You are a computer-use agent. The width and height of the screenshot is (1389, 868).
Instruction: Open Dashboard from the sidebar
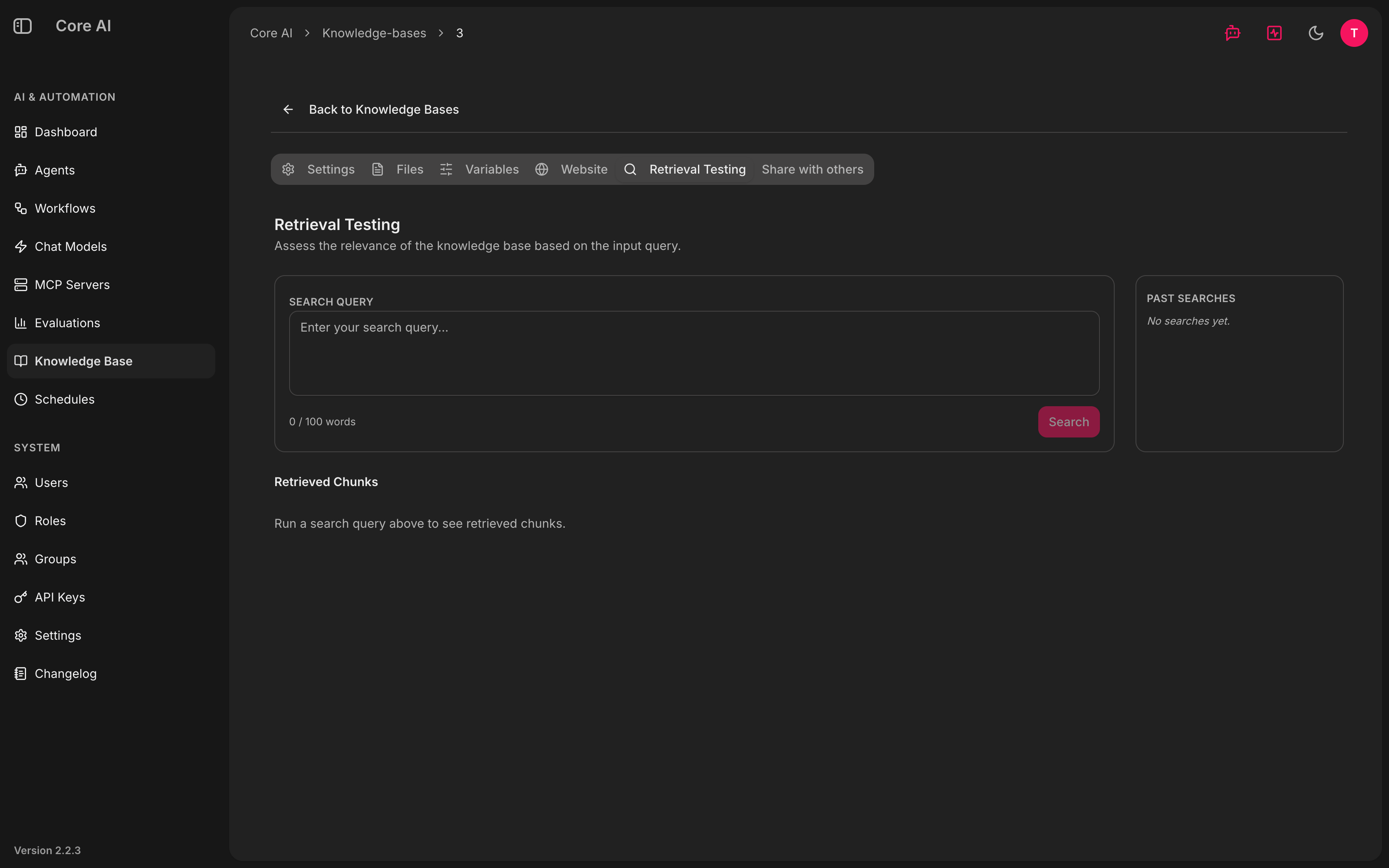111,132
